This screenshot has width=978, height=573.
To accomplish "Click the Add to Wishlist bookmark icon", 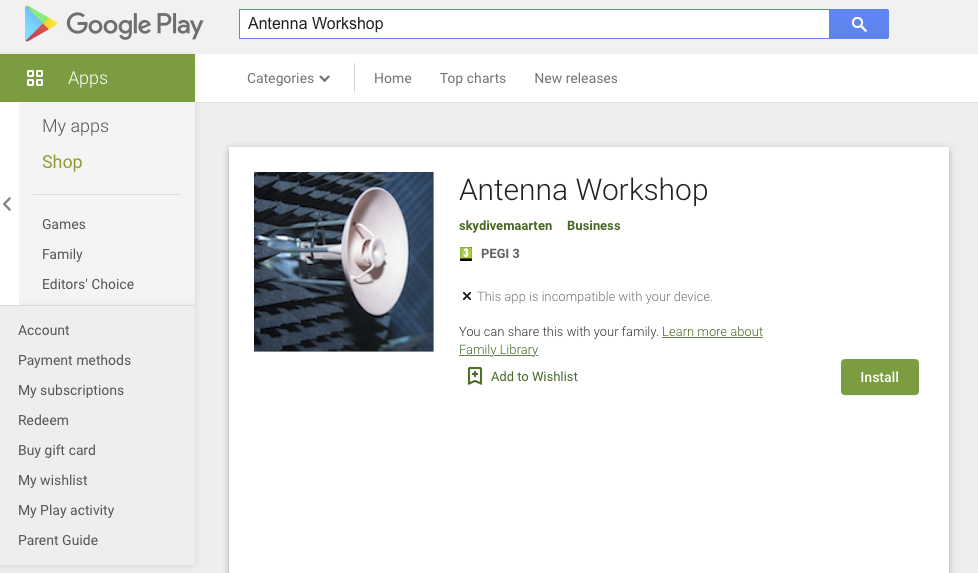I will (475, 376).
